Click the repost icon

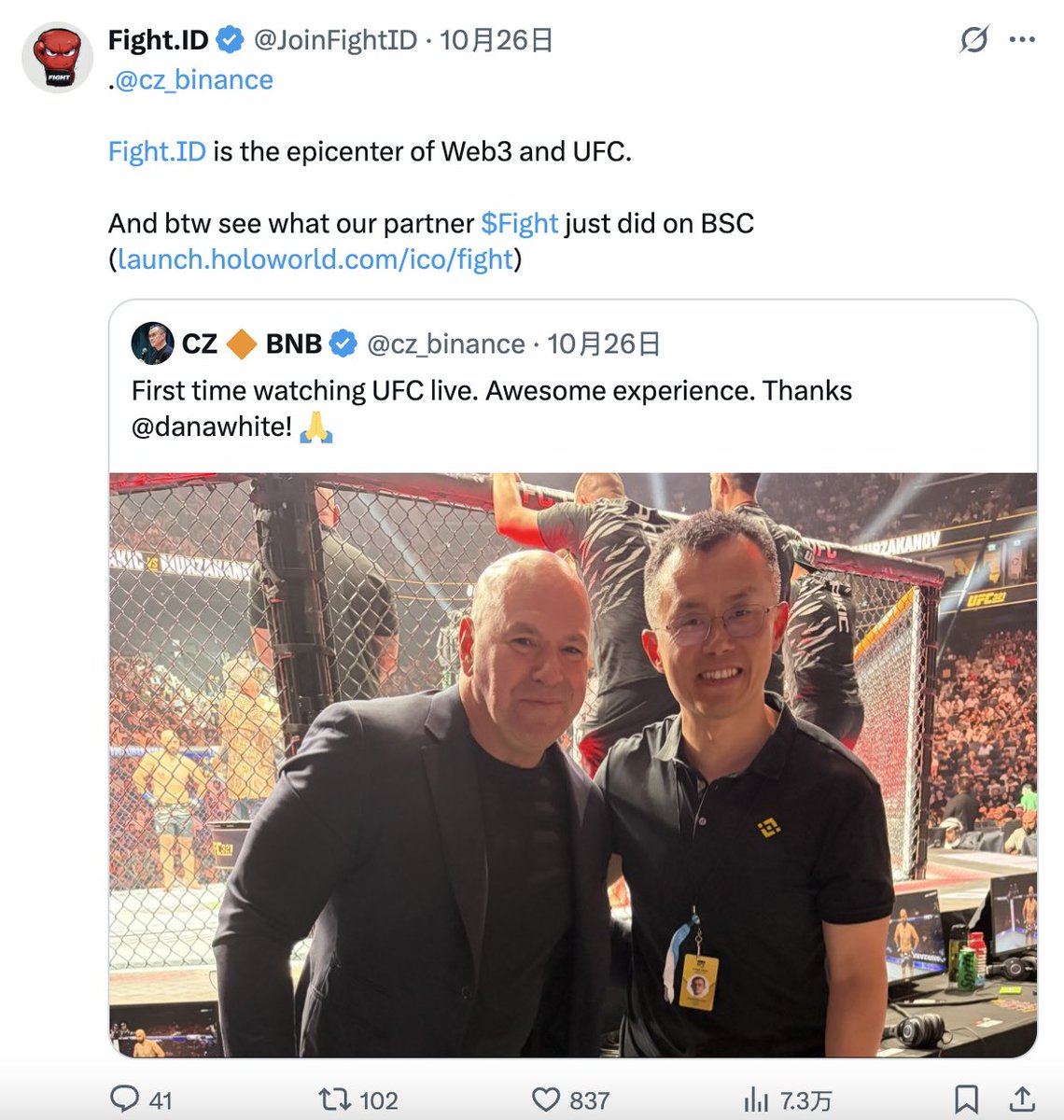[335, 1099]
